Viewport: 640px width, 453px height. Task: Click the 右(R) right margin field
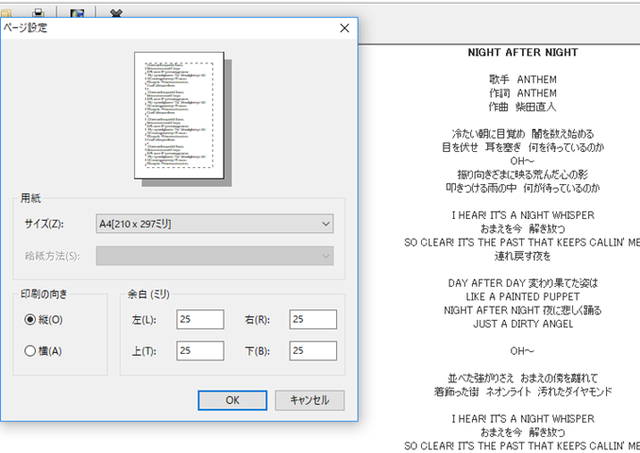tap(313, 319)
